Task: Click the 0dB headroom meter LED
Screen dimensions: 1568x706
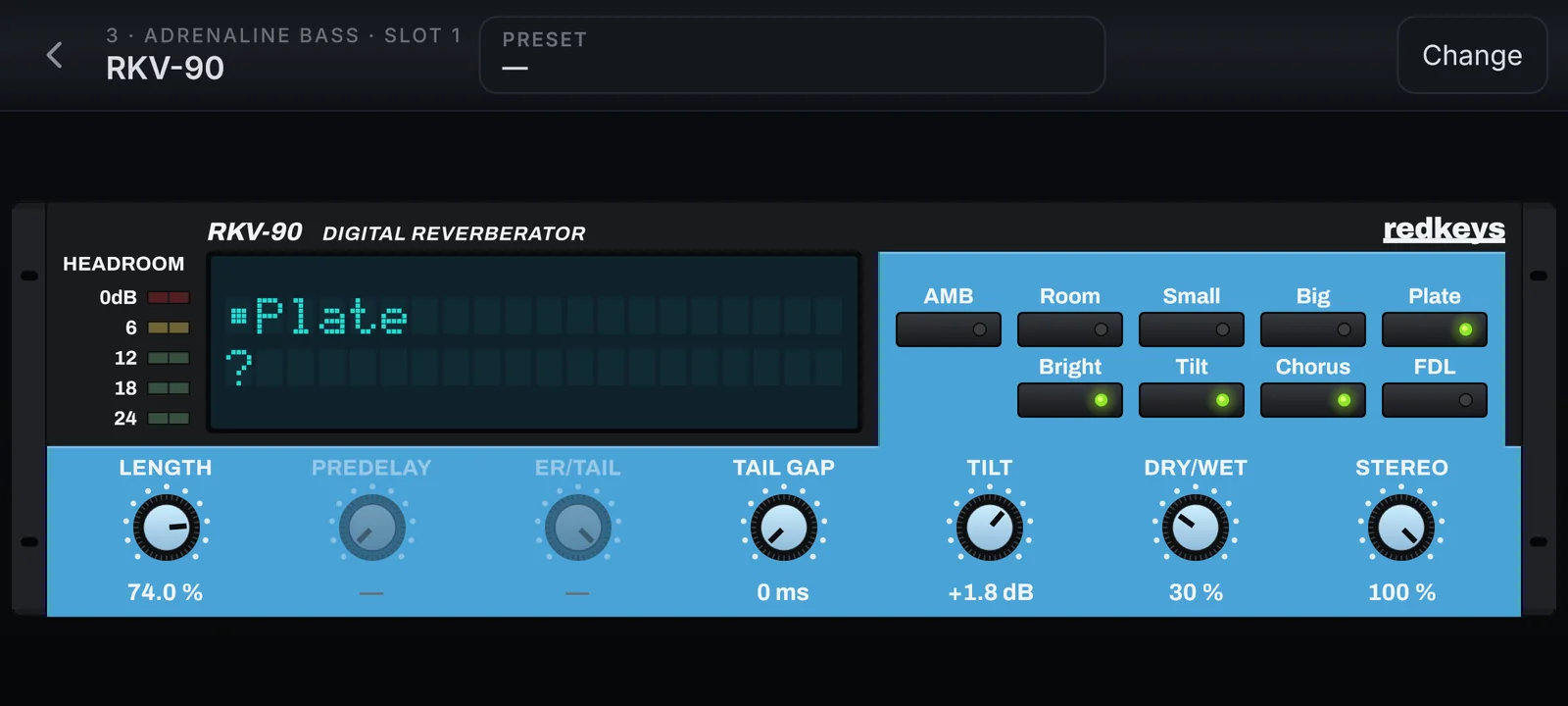Action: (x=169, y=297)
